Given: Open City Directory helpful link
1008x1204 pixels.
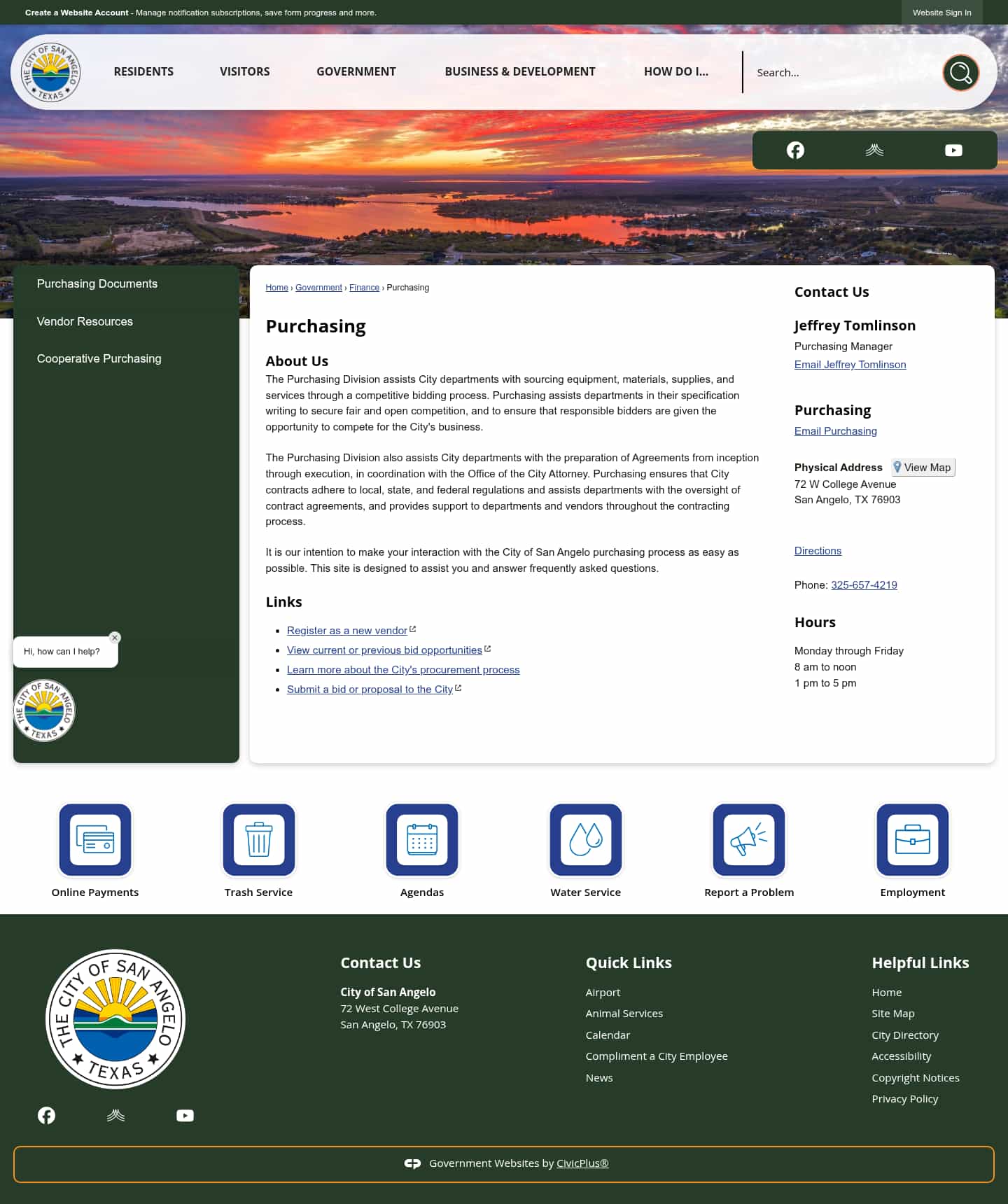Looking at the screenshot, I should pyautogui.click(x=904, y=1035).
